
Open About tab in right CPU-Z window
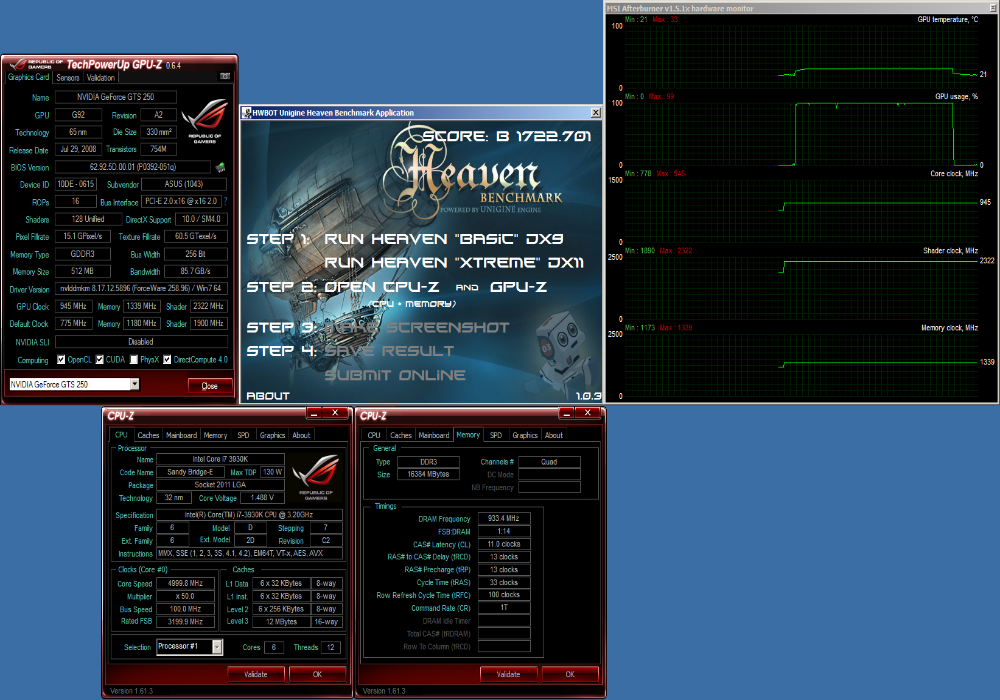(554, 435)
